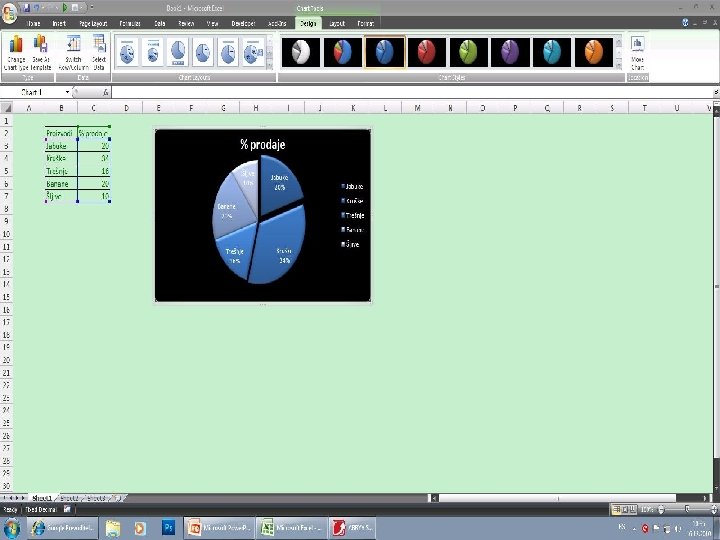Choose the multicolor pie chart style

[343, 52]
